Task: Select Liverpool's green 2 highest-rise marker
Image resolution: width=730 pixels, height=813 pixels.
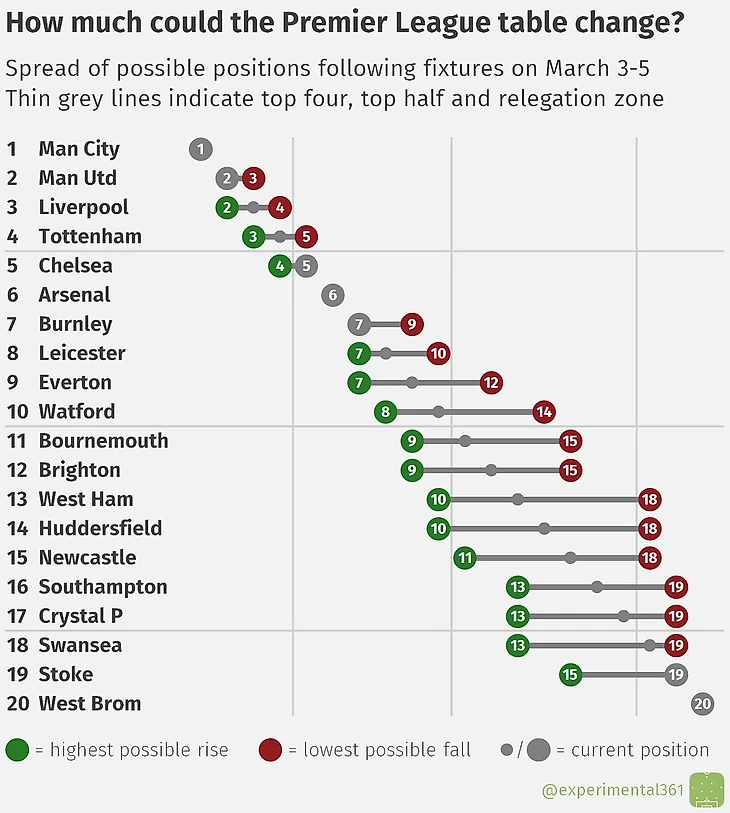Action: [x=227, y=207]
